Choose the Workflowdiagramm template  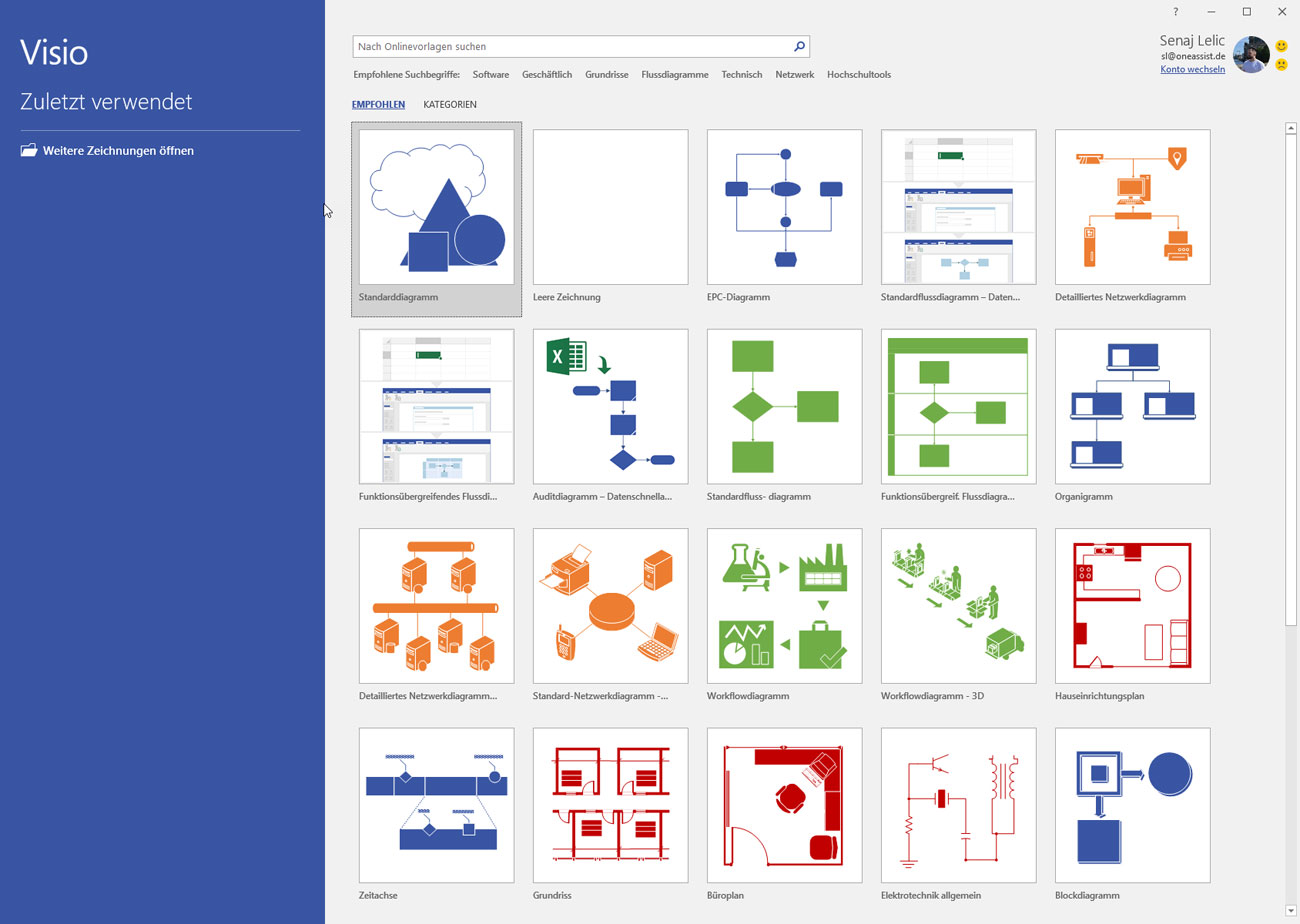[785, 606]
